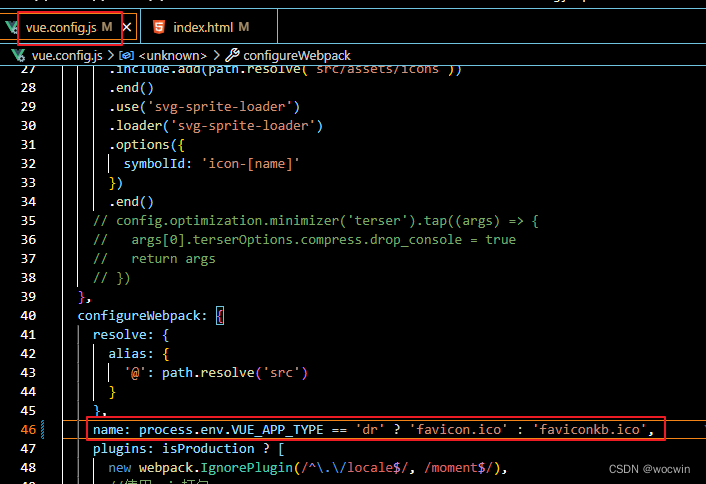Screen dimensions: 706x484
Task: Click process.env.VUE_APP_TYPE on line 46
Action: click(x=231, y=430)
